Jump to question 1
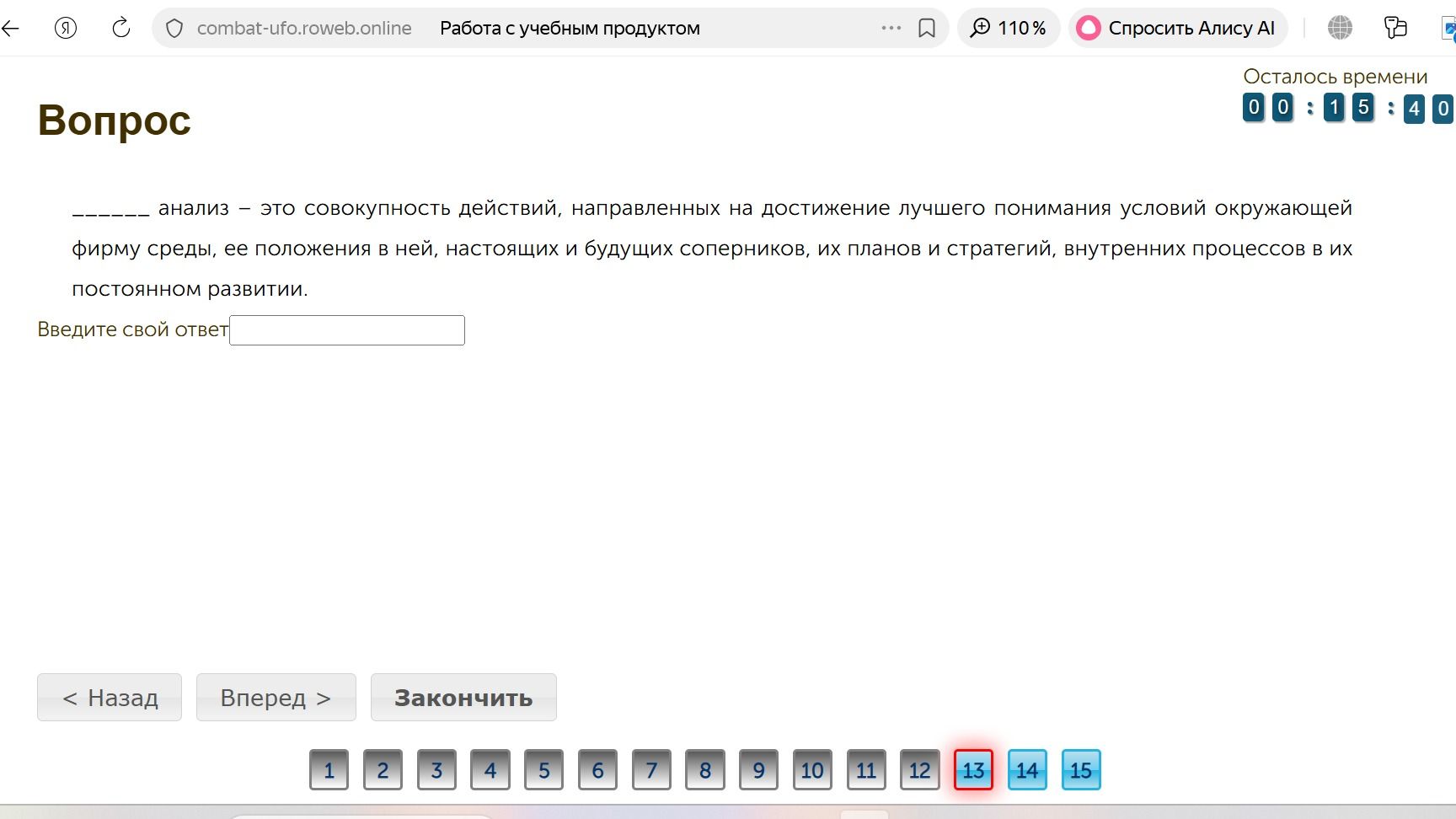Viewport: 1456px width, 819px height. pyautogui.click(x=329, y=769)
